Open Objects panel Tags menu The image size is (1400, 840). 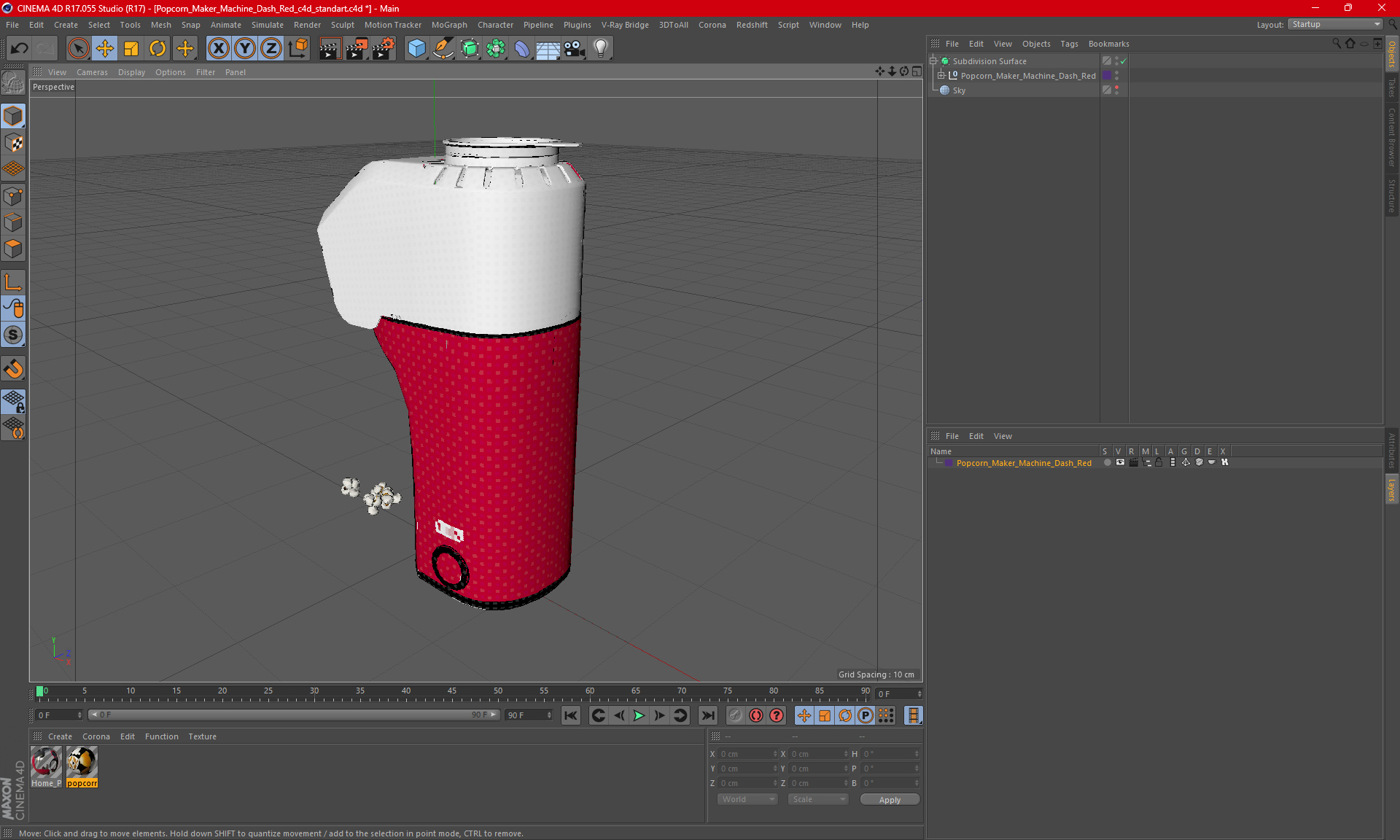[x=1069, y=44]
